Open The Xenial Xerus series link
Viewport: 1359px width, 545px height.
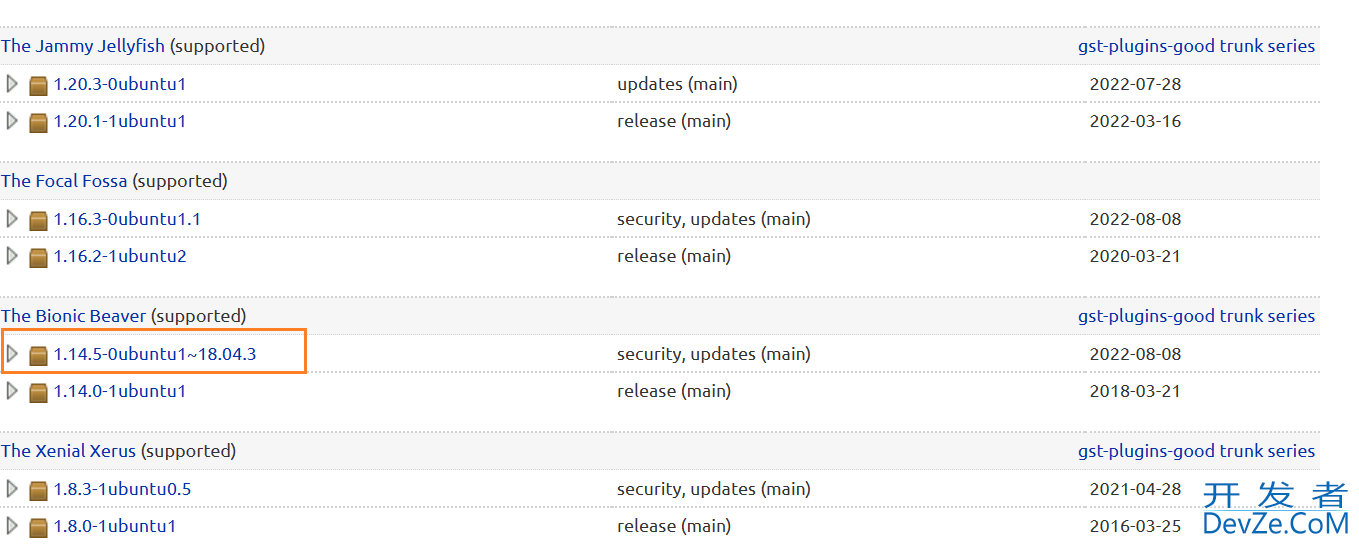[68, 451]
